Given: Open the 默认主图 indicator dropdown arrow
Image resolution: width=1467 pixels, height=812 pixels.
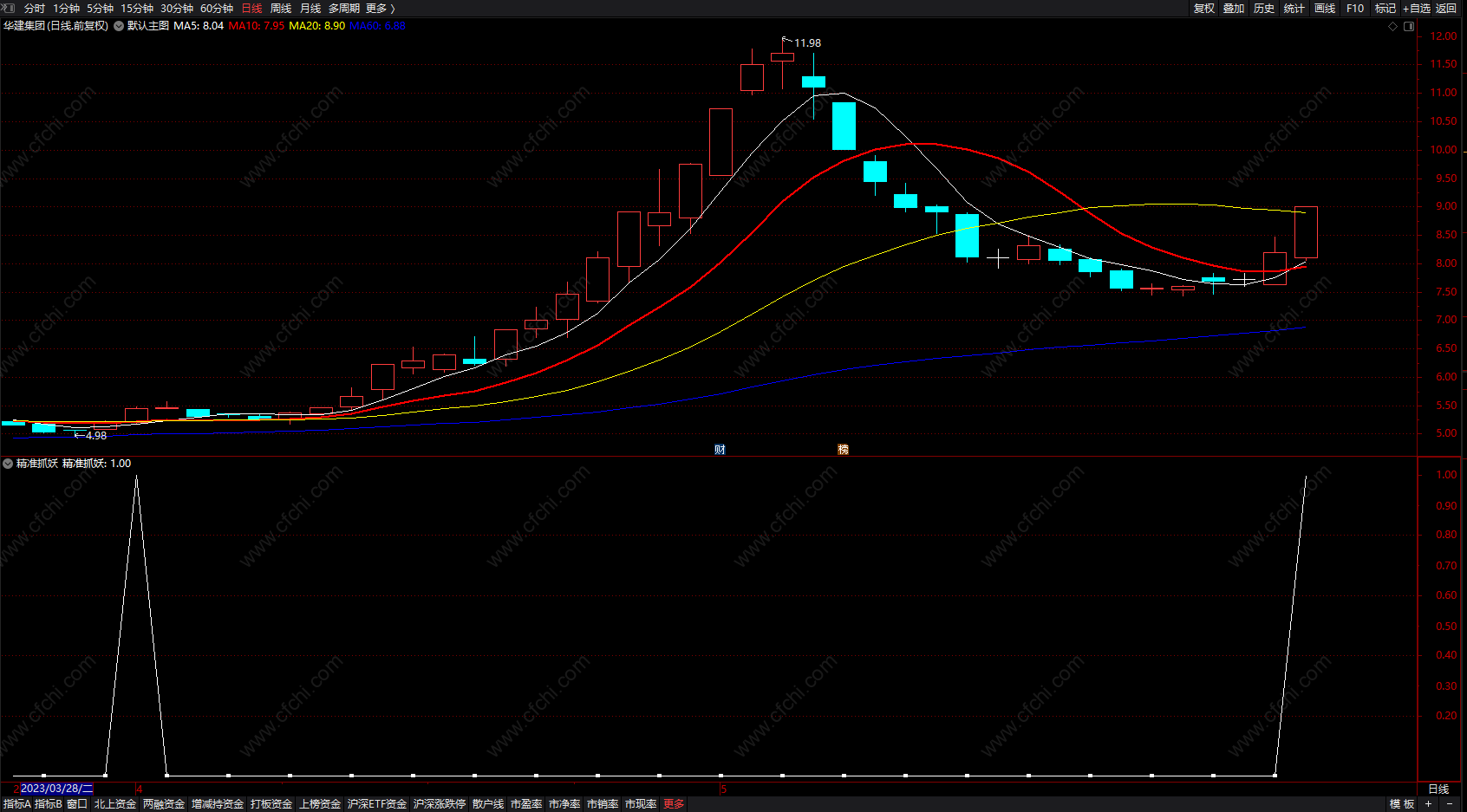Looking at the screenshot, I should (x=119, y=26).
